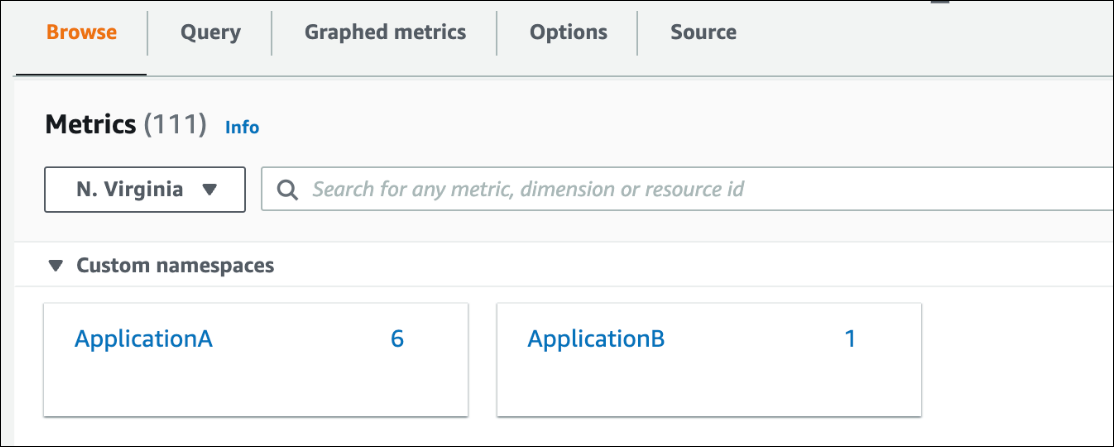This screenshot has height=447, width=1114.
Task: Click the Metrics heading text
Action: click(x=90, y=125)
